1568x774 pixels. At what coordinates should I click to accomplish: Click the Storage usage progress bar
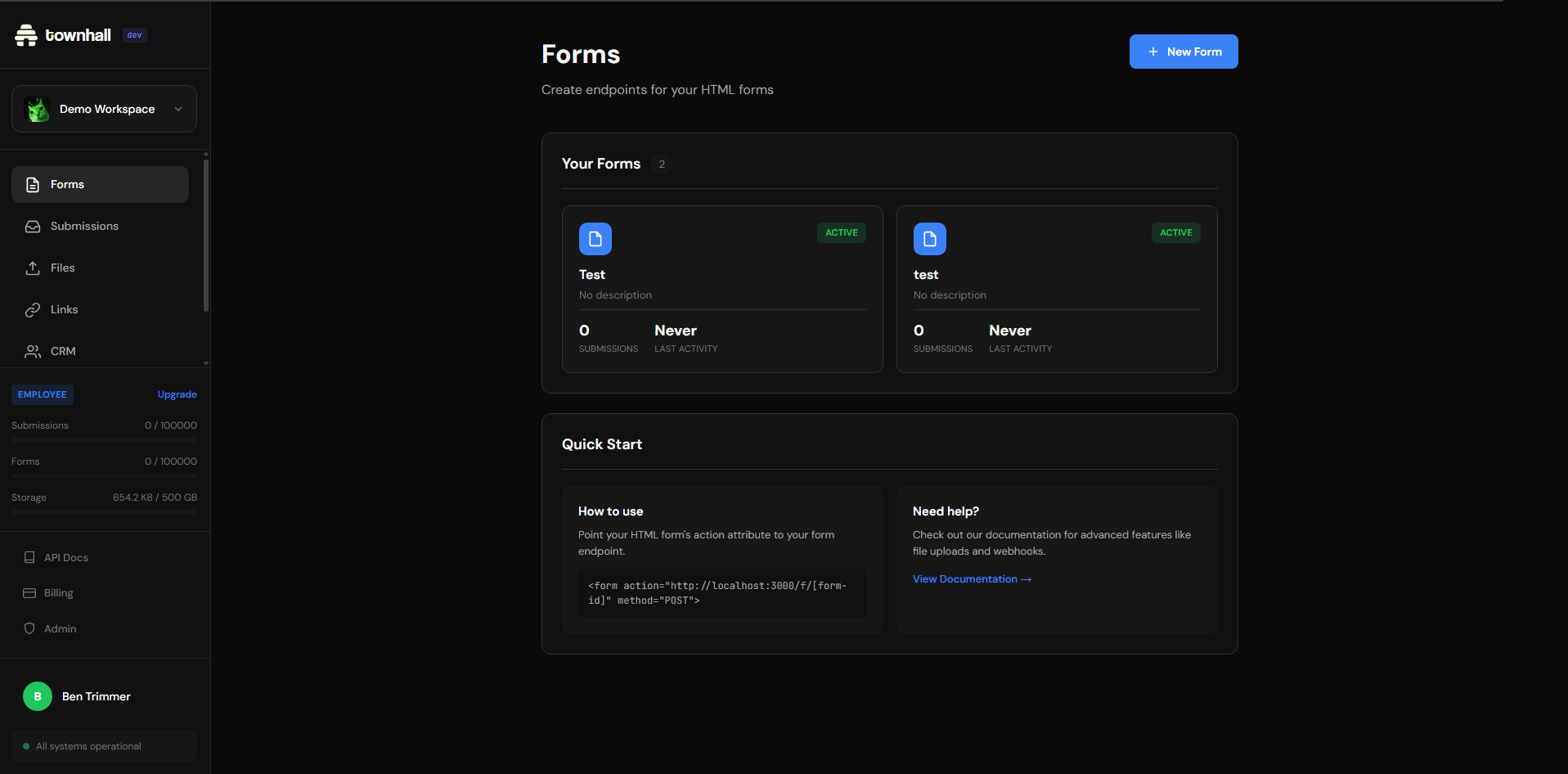pyautogui.click(x=104, y=512)
